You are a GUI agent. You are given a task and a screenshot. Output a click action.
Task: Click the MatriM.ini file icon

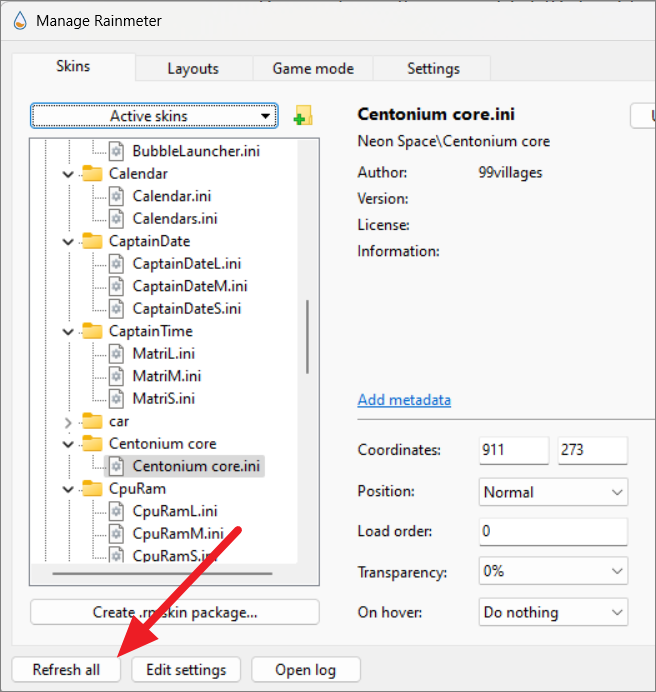(x=116, y=376)
